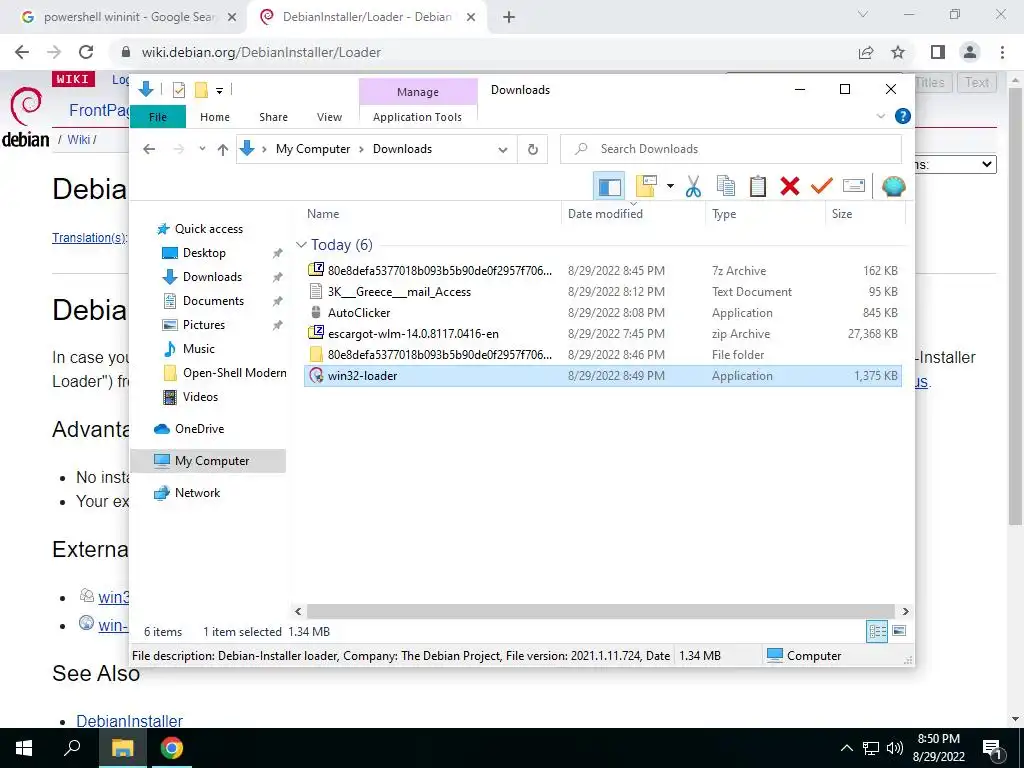This screenshot has width=1024, height=768.
Task: Select Quick access in navigation pane
Action: (208, 229)
